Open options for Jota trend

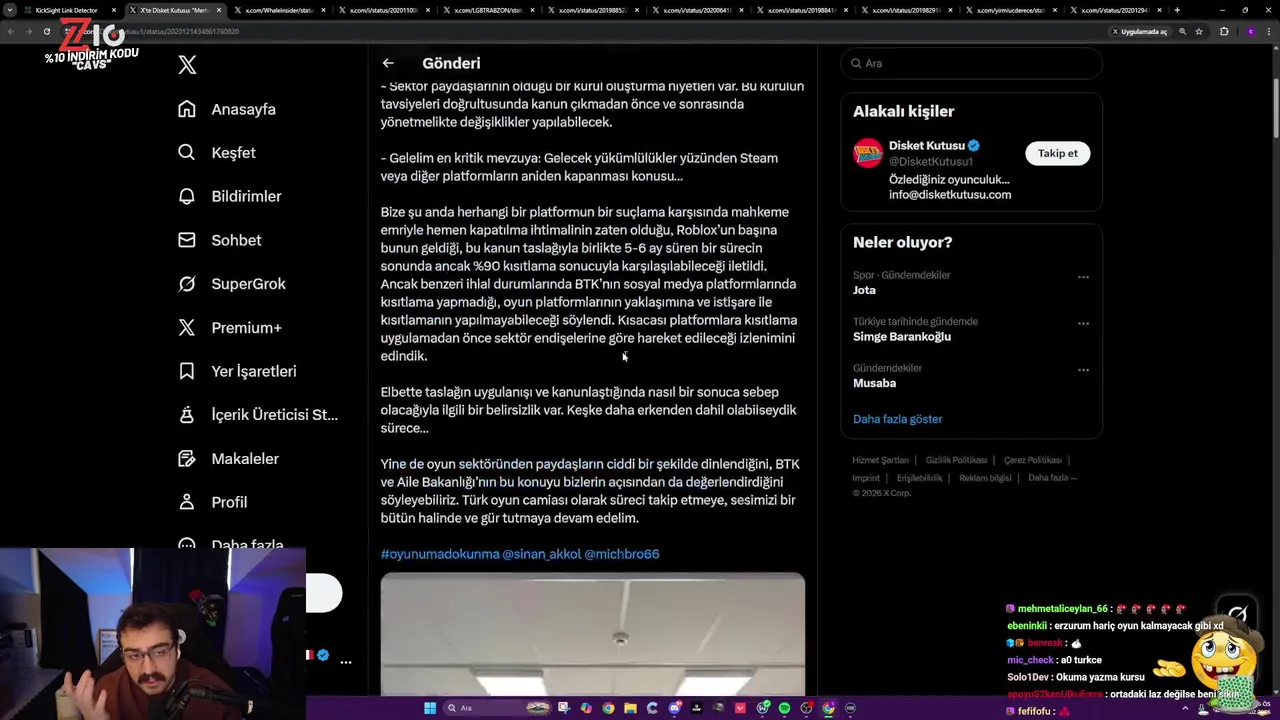[x=1083, y=277]
